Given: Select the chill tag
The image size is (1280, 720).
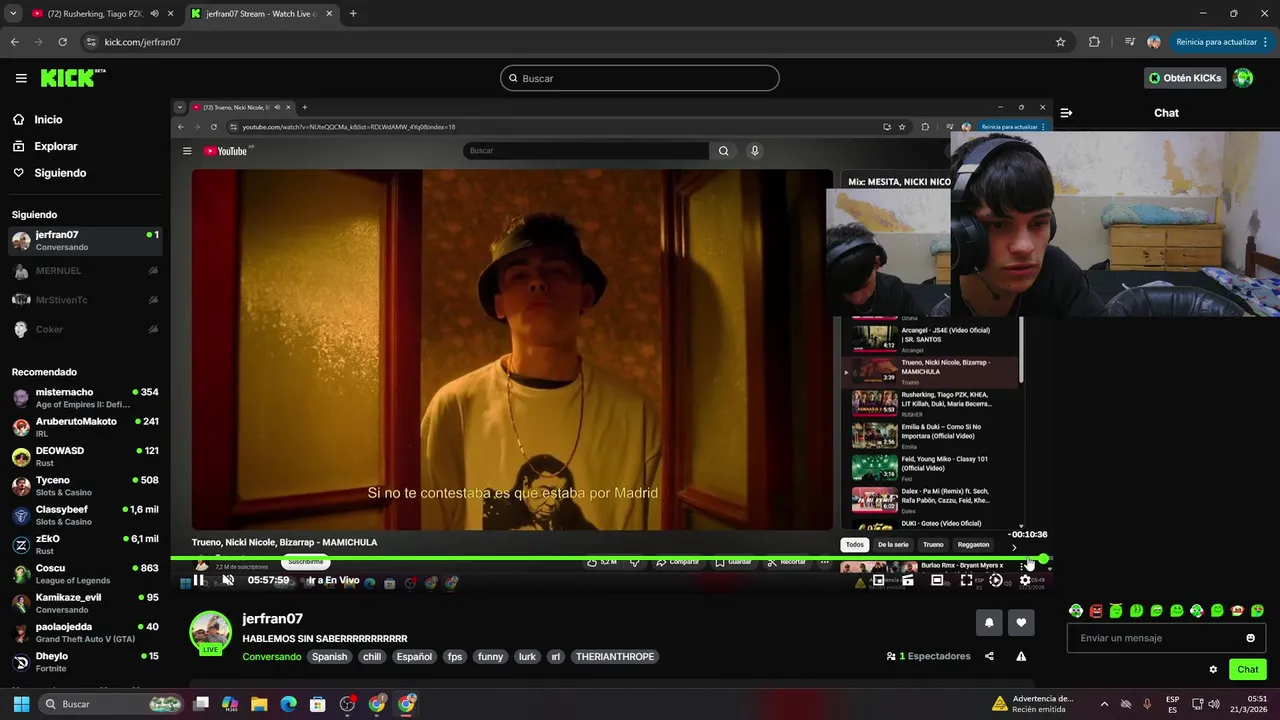Looking at the screenshot, I should point(372,657).
